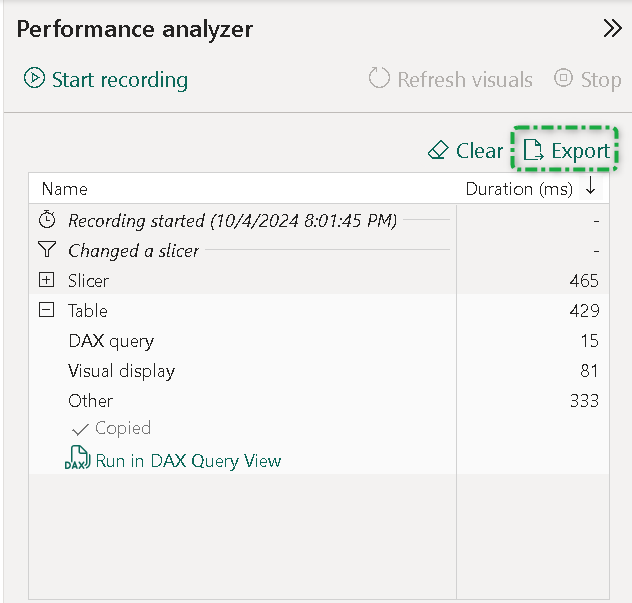Click the Copied query link

[122, 428]
